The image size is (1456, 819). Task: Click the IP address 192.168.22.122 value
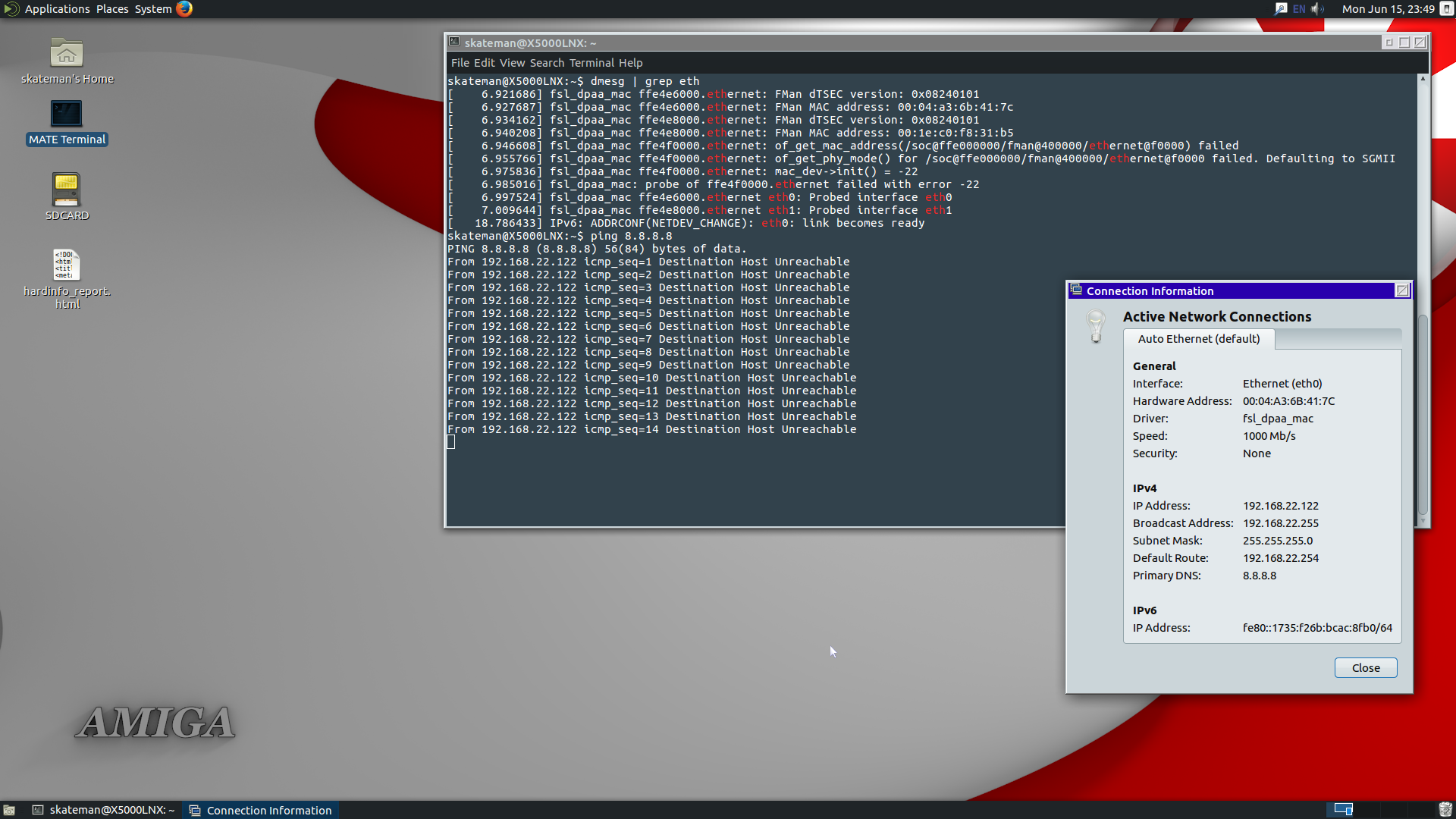coord(1280,506)
